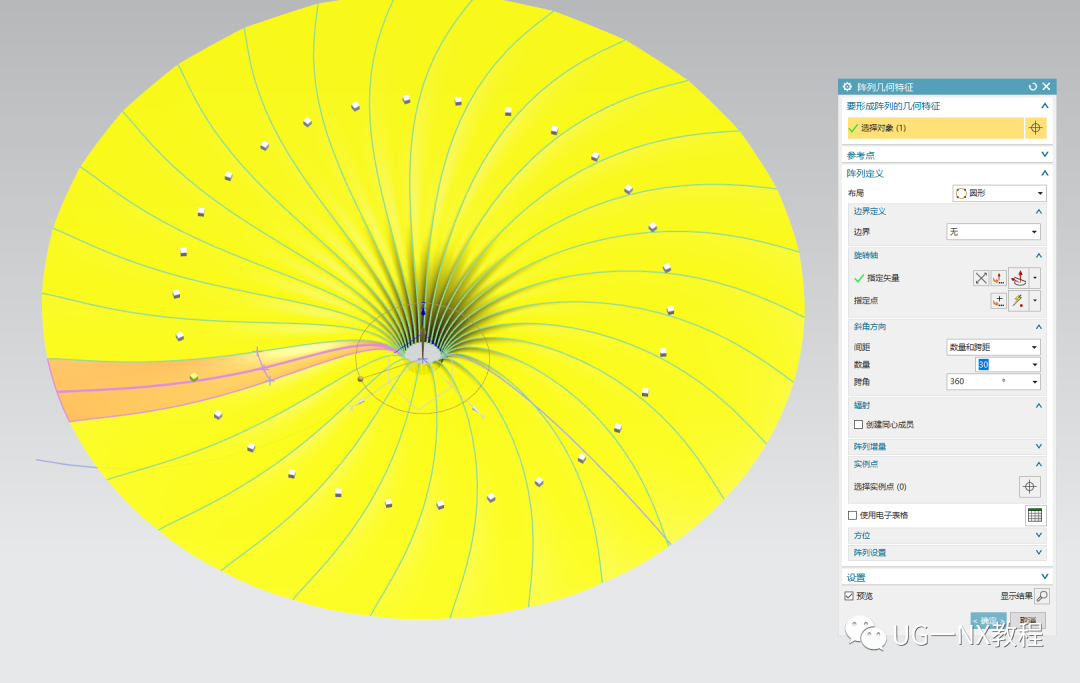Open the 跨角 field dropdown arrow
Screen dimensions: 1080x683
pos(1035,381)
